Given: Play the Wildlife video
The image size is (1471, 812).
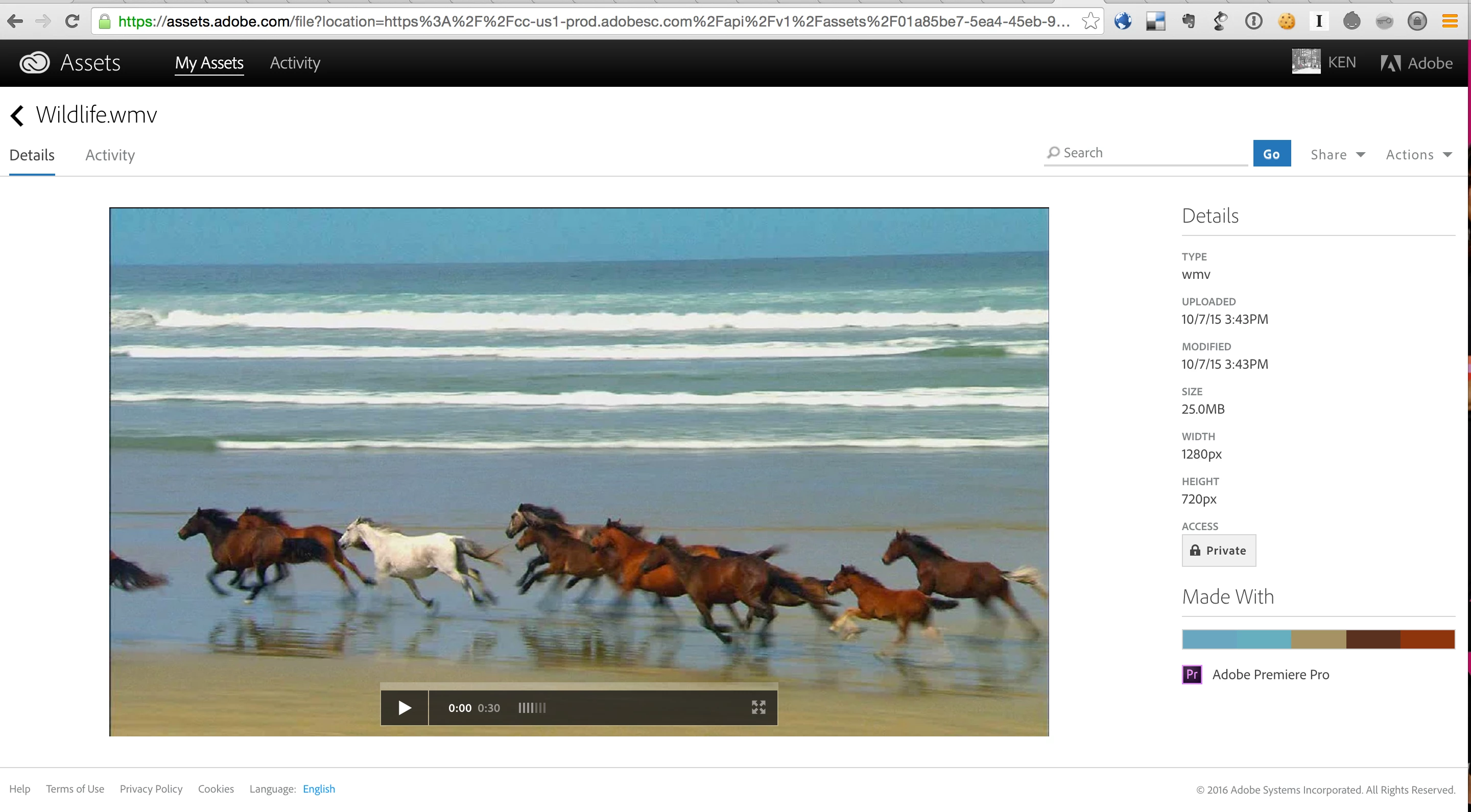Looking at the screenshot, I should point(405,708).
